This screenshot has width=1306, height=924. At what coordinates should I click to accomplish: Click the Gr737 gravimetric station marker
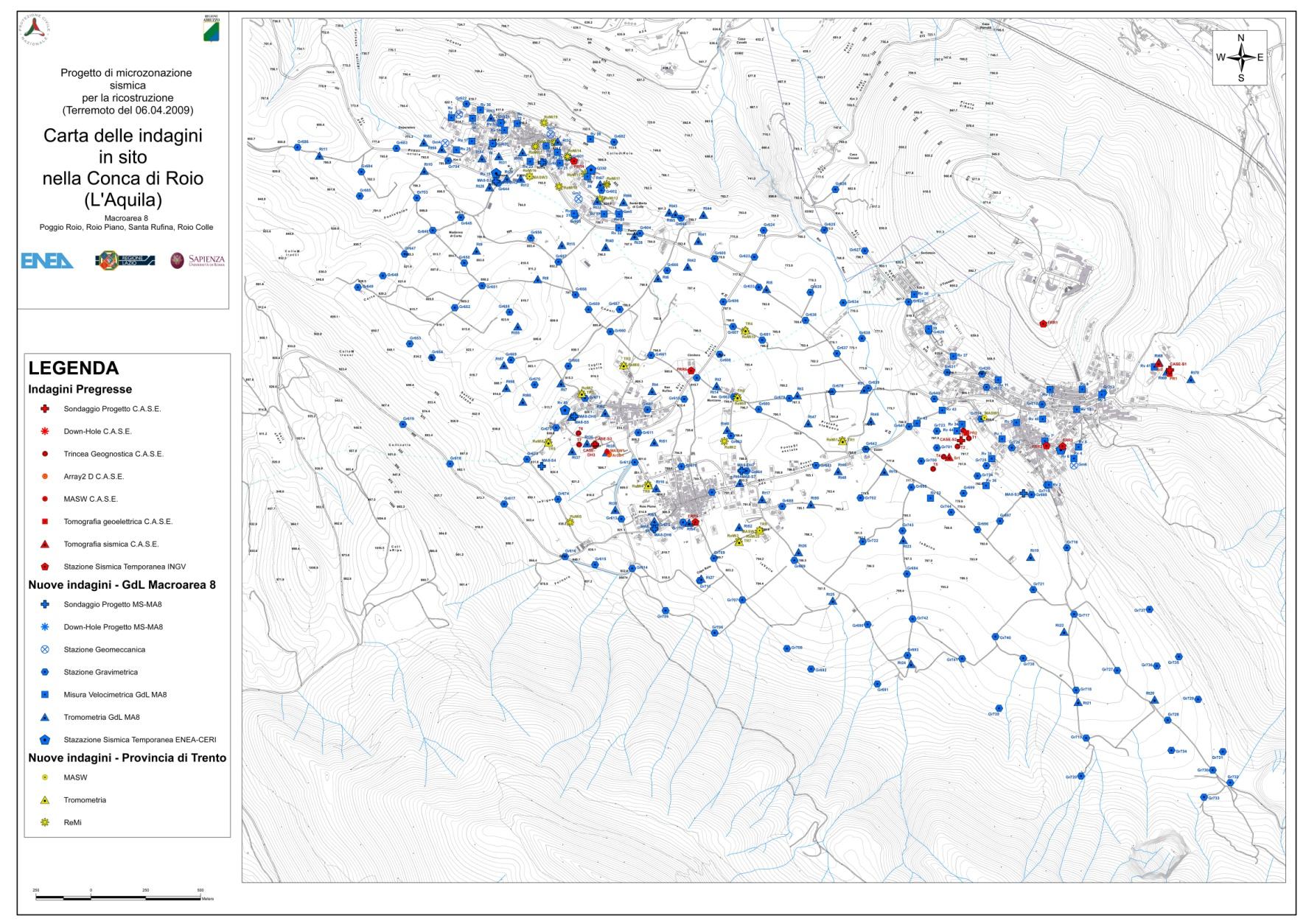pyautogui.click(x=1148, y=609)
